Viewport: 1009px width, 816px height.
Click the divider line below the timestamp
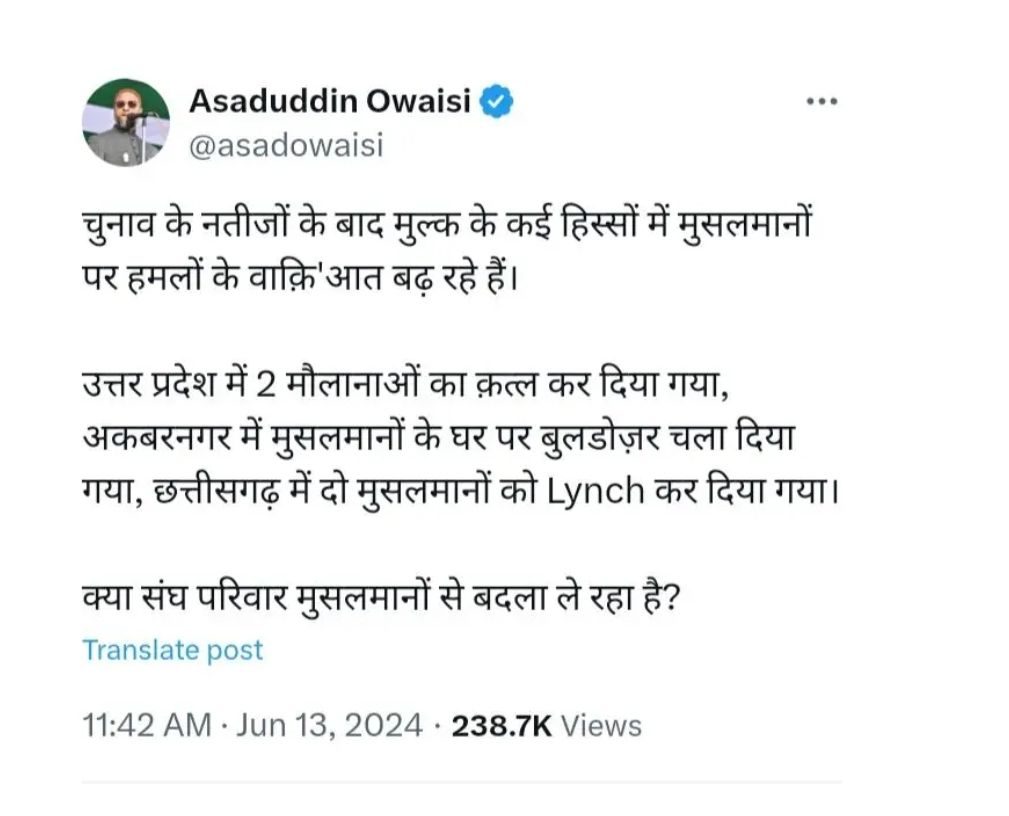(x=461, y=782)
